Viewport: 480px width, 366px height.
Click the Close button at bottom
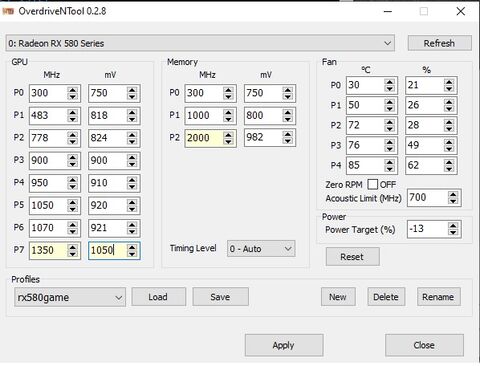(424, 345)
